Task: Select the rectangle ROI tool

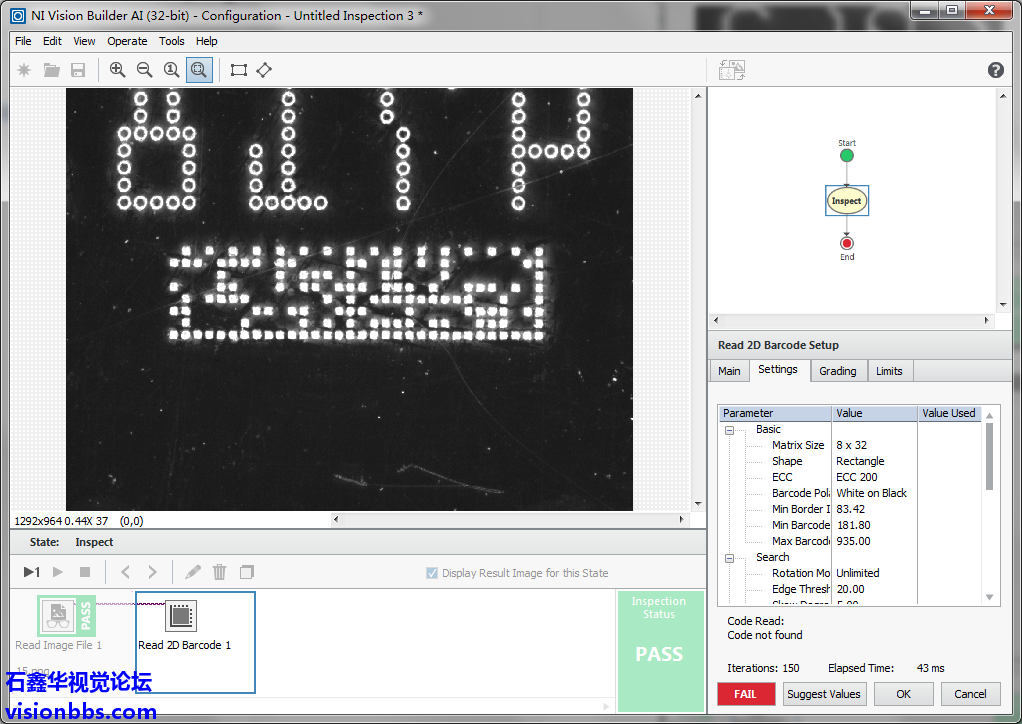Action: pyautogui.click(x=238, y=70)
